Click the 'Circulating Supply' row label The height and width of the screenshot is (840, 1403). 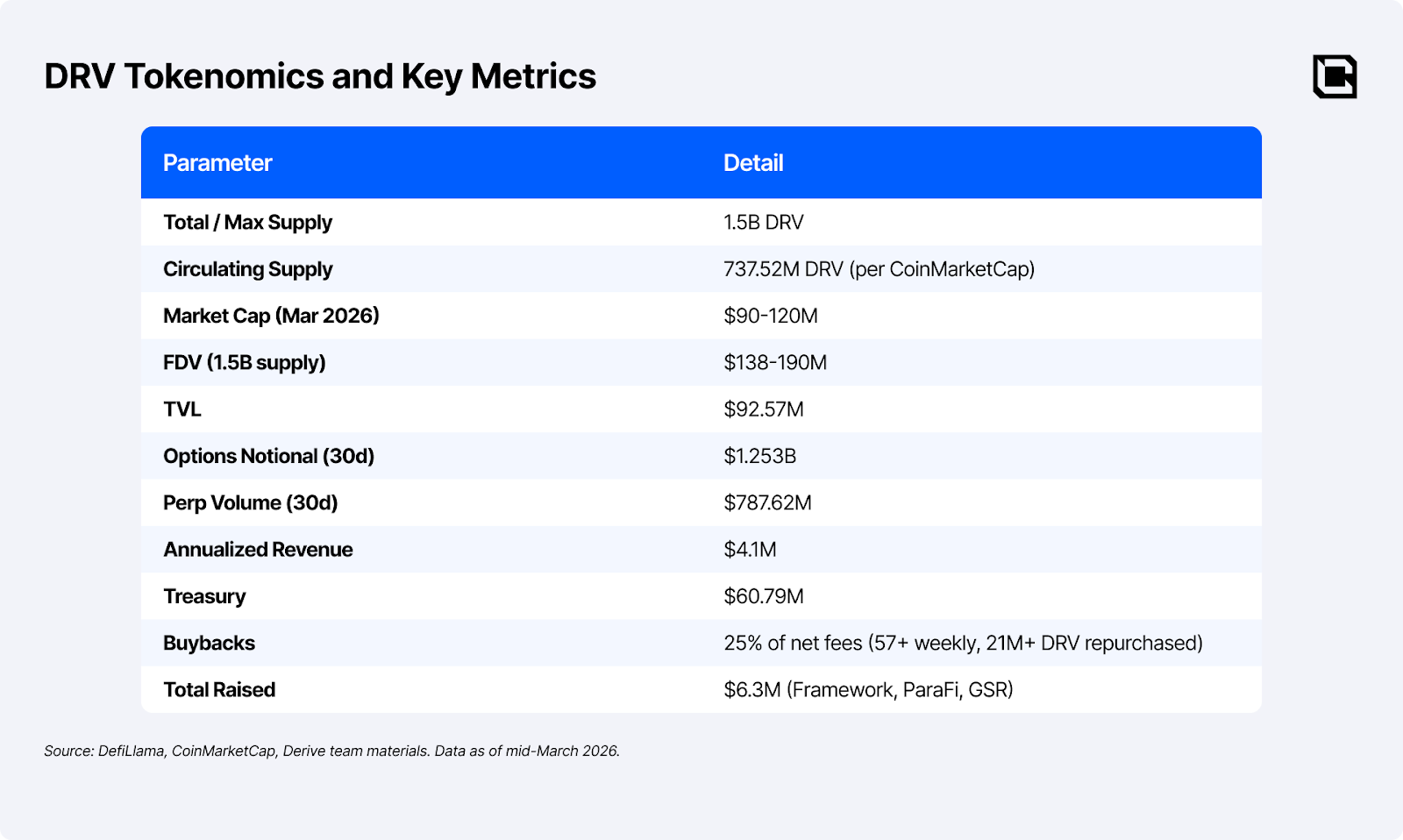[x=247, y=269]
